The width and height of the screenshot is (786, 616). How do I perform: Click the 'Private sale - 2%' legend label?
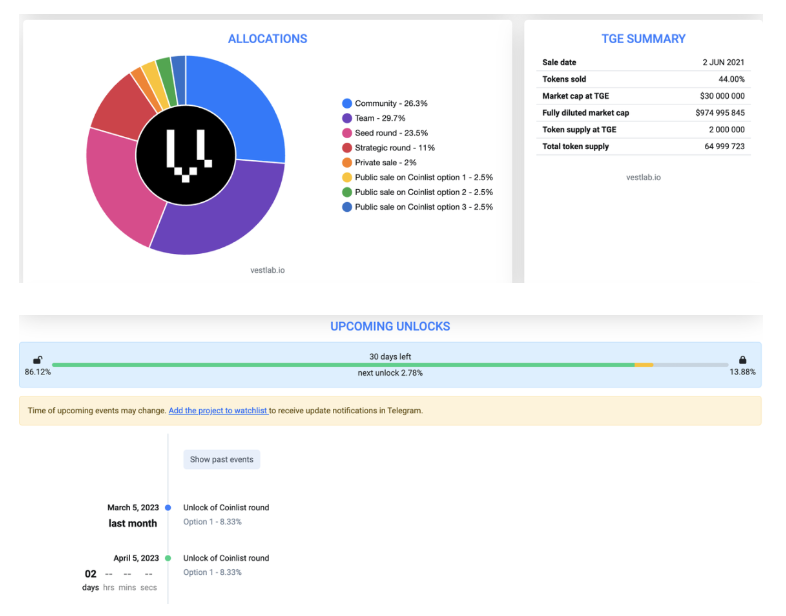coord(385,162)
